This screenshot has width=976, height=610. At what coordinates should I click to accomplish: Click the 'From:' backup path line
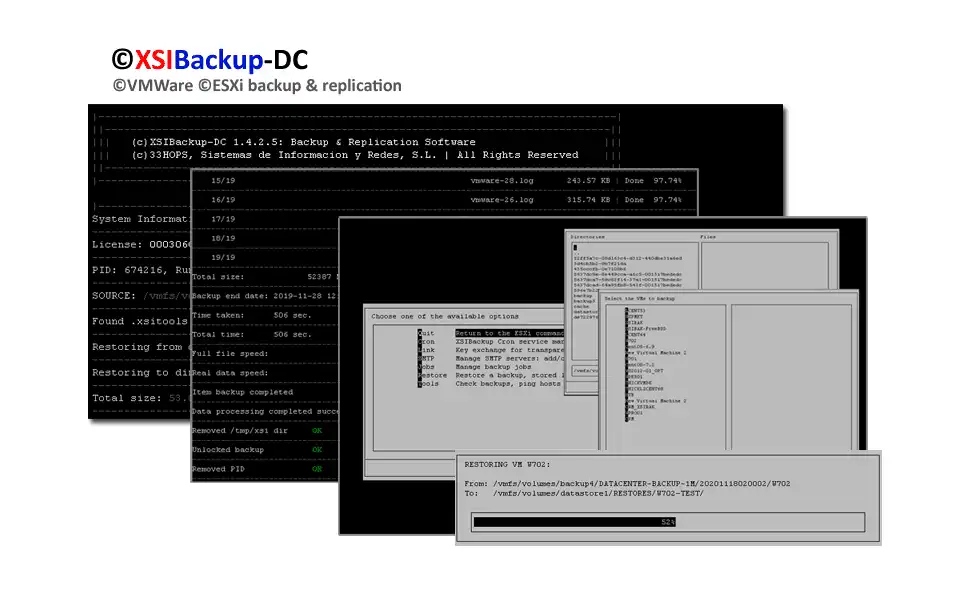pos(627,484)
